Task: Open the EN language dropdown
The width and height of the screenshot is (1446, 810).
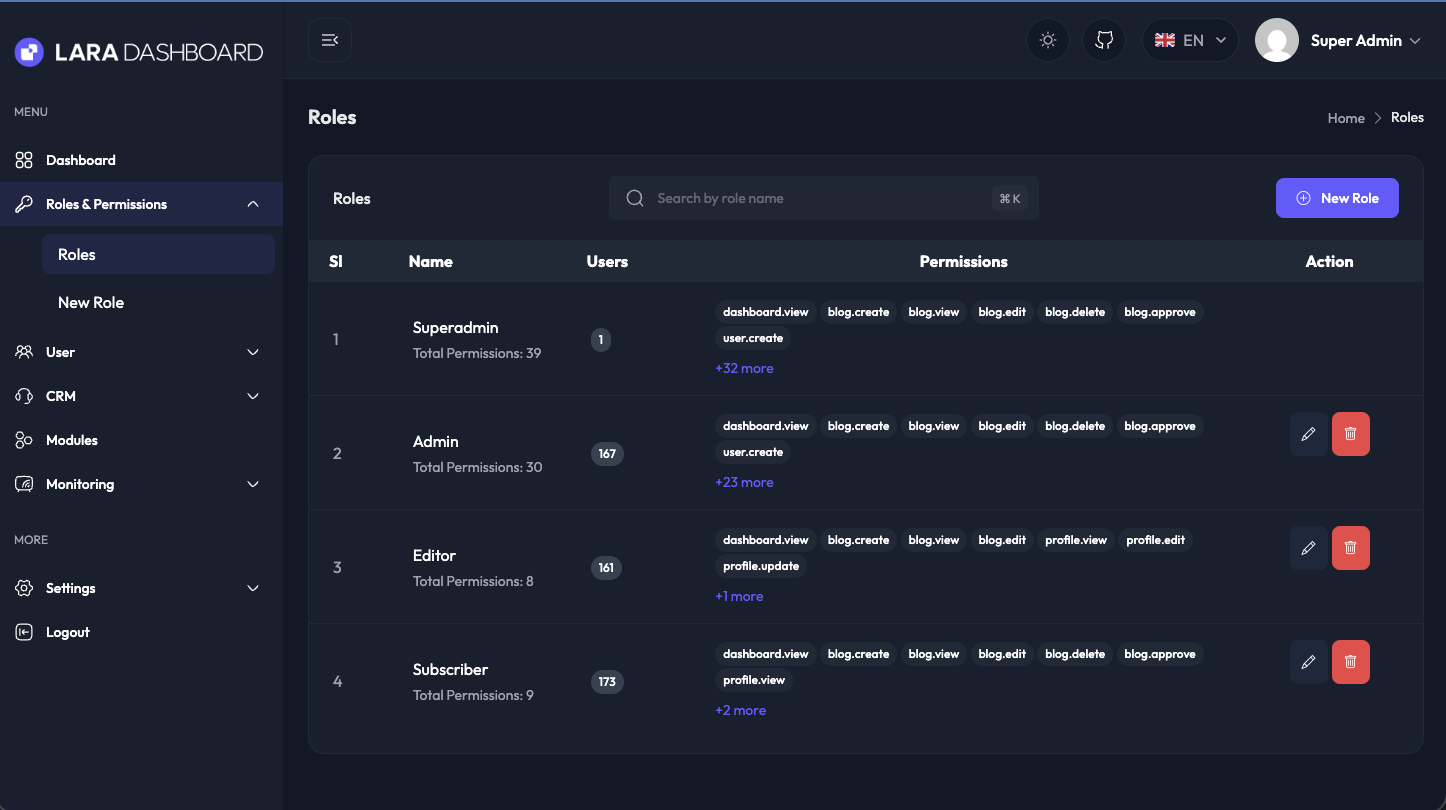Action: point(1190,40)
